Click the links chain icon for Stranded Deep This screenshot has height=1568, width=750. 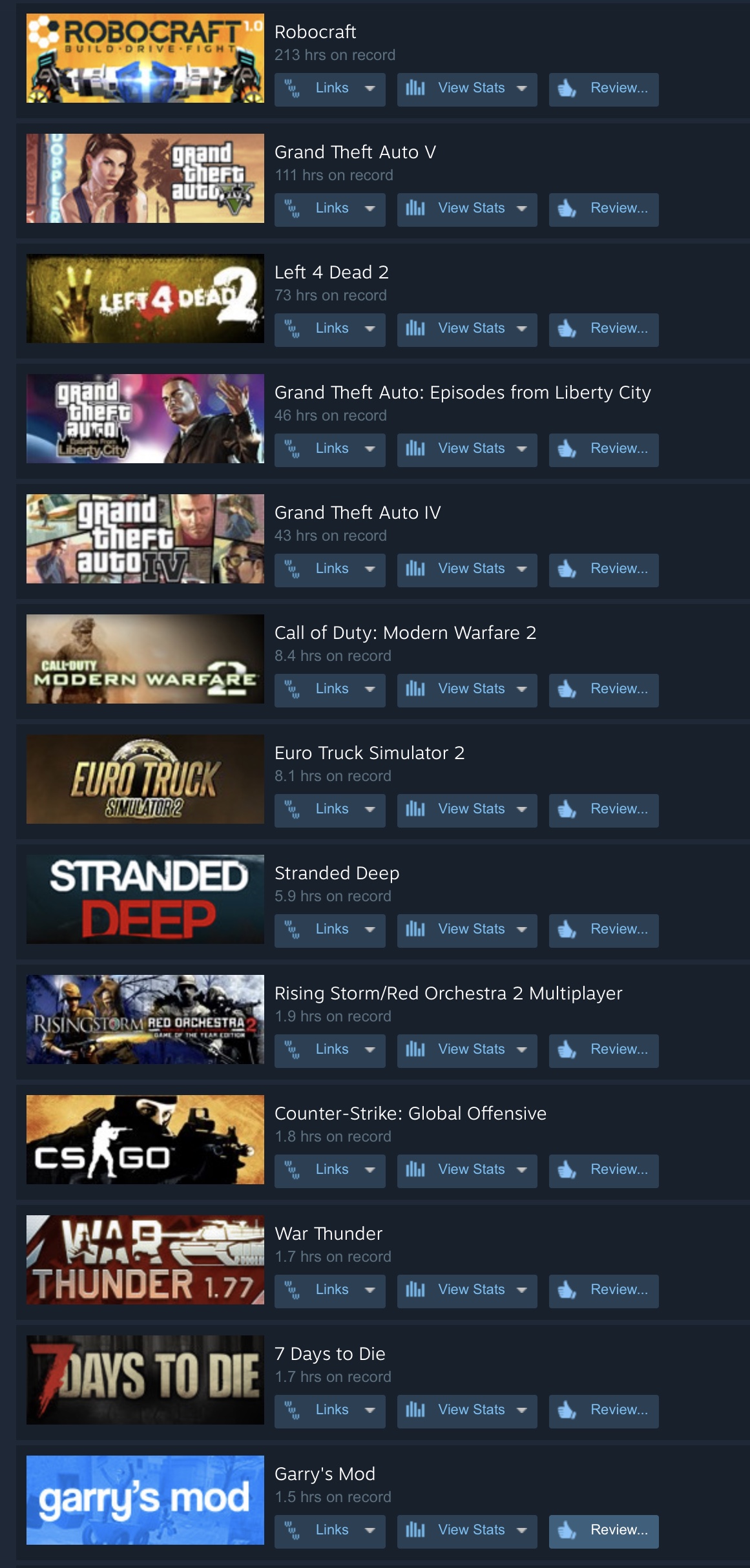tap(293, 930)
